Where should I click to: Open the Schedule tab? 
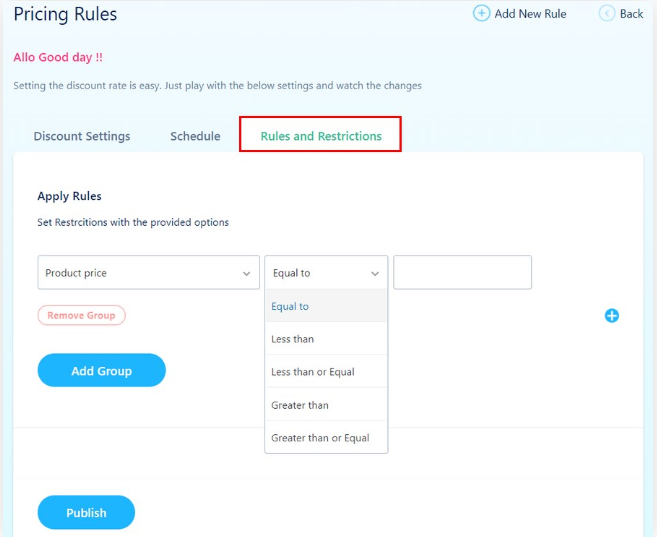(195, 136)
